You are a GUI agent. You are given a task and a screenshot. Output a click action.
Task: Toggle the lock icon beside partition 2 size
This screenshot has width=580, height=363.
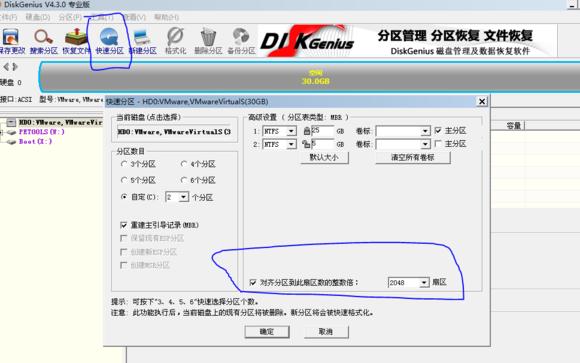[306, 144]
